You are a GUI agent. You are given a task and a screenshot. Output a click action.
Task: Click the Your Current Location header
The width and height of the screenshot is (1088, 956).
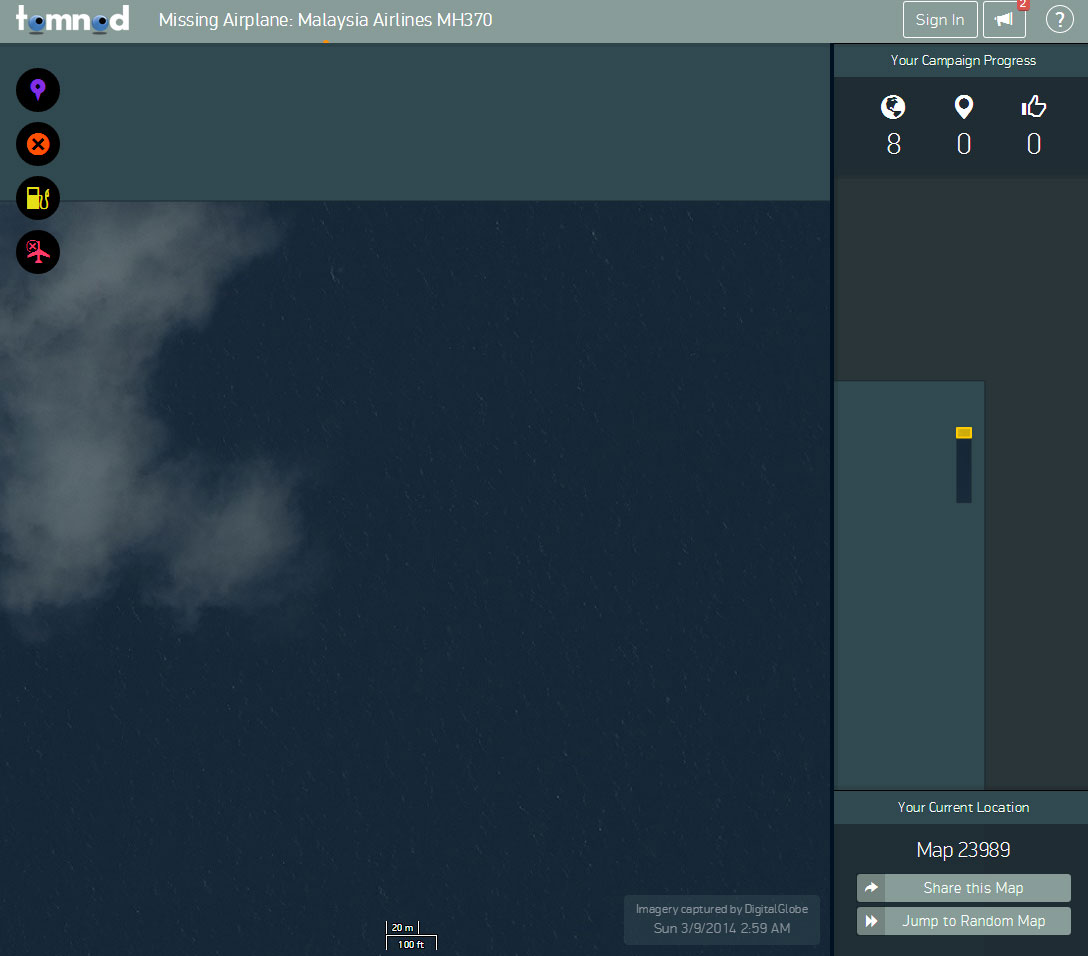click(963, 807)
